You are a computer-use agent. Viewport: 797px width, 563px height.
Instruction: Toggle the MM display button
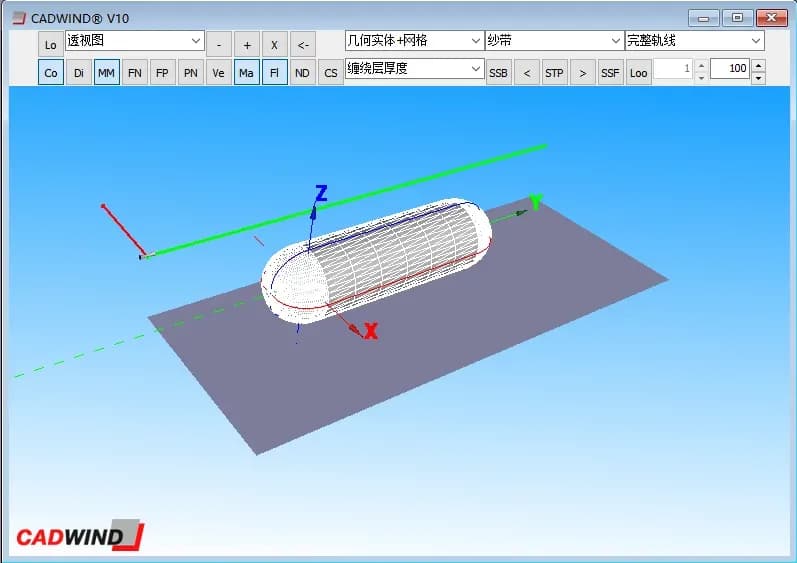pos(106,73)
